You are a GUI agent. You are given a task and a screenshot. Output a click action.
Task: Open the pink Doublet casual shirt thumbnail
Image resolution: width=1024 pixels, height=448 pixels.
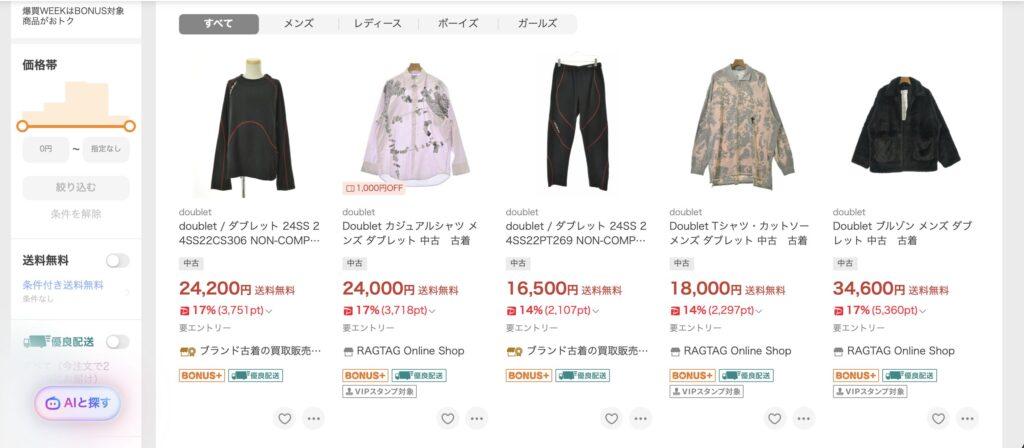(415, 124)
